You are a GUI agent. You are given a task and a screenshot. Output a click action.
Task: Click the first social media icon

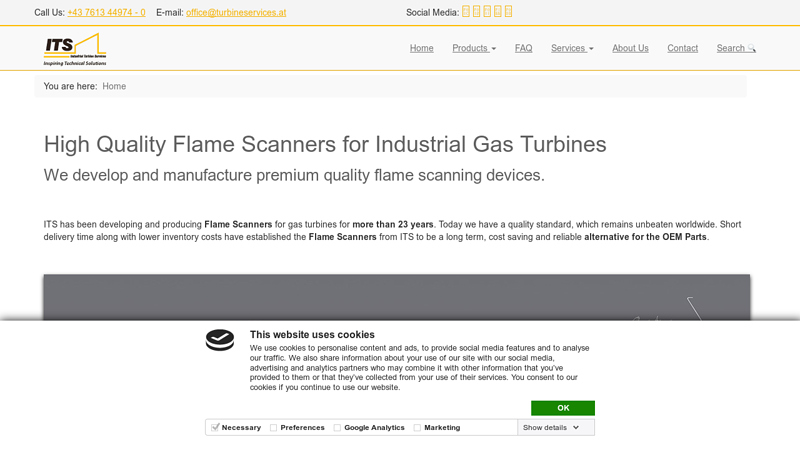click(x=465, y=12)
